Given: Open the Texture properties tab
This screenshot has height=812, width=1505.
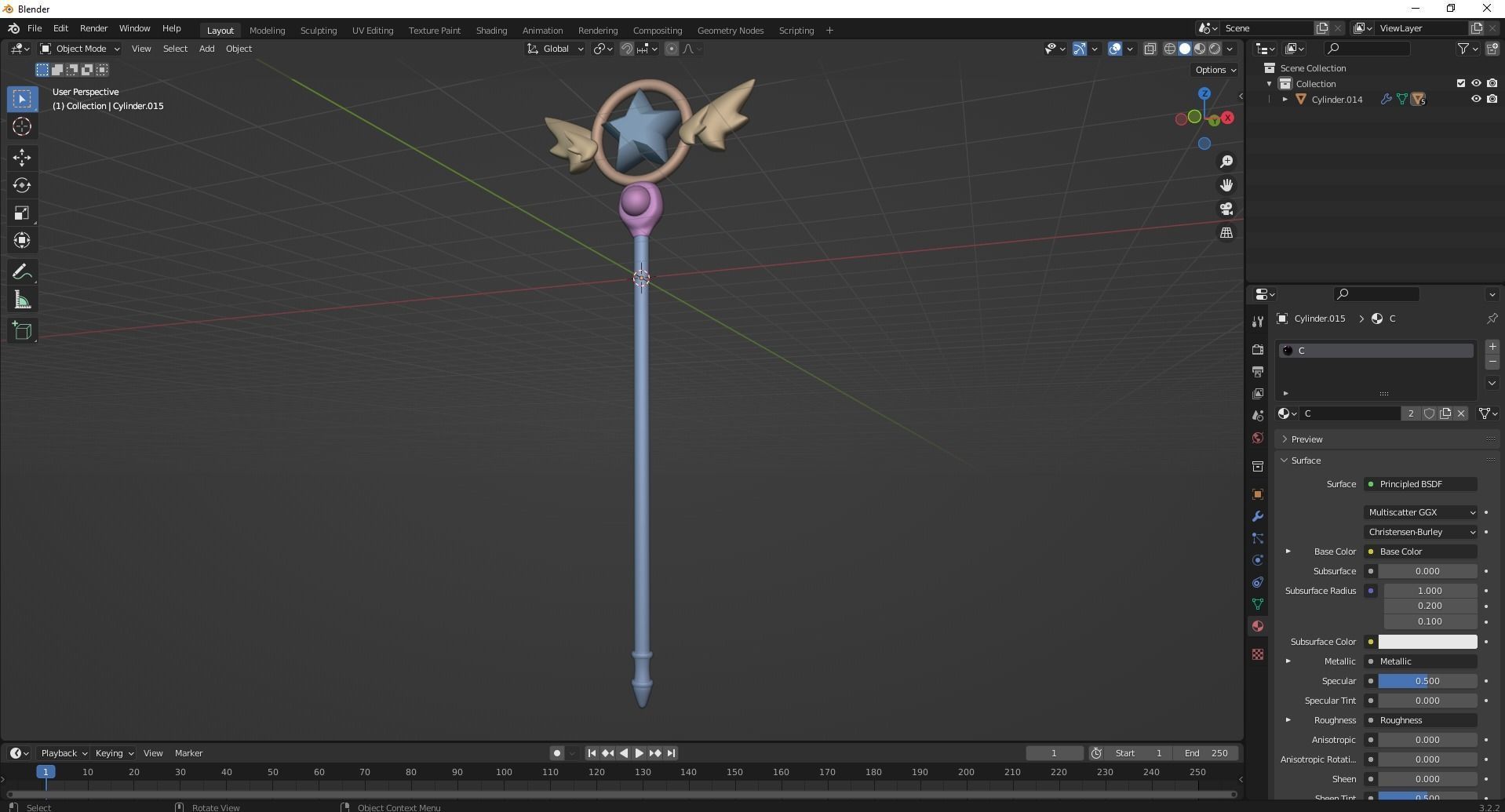Looking at the screenshot, I should coord(1258,654).
